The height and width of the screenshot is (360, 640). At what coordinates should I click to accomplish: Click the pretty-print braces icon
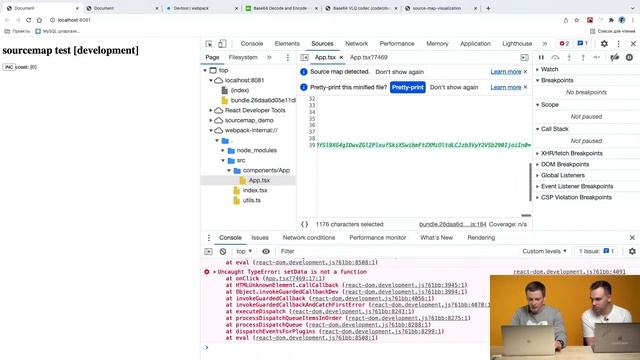coord(304,224)
